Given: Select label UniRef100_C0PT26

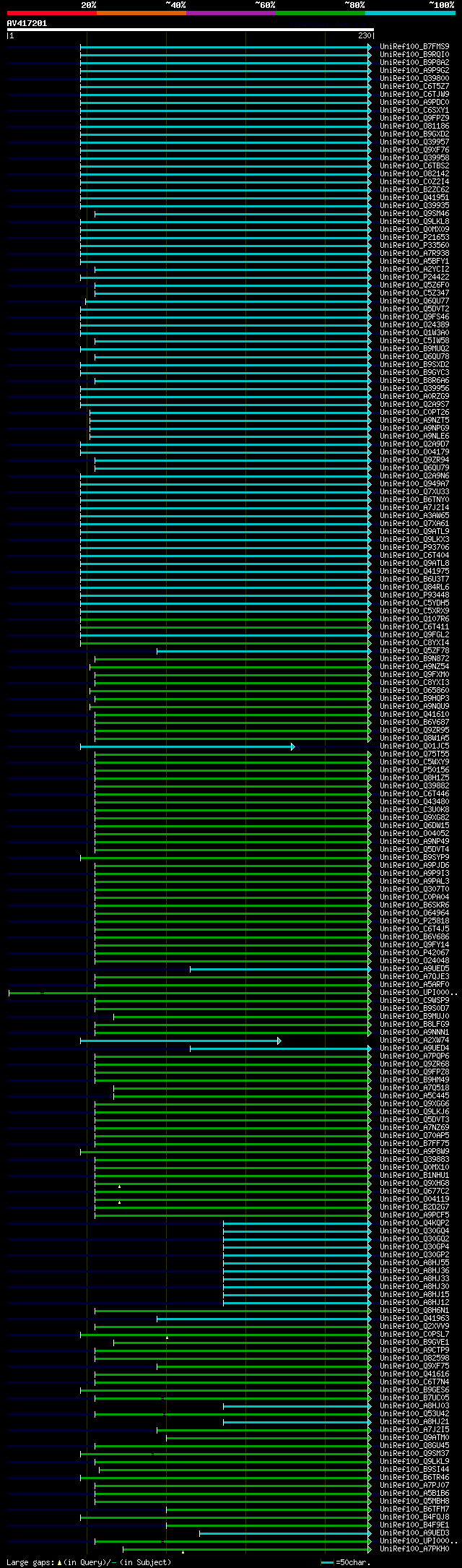Looking at the screenshot, I should click(x=414, y=413).
